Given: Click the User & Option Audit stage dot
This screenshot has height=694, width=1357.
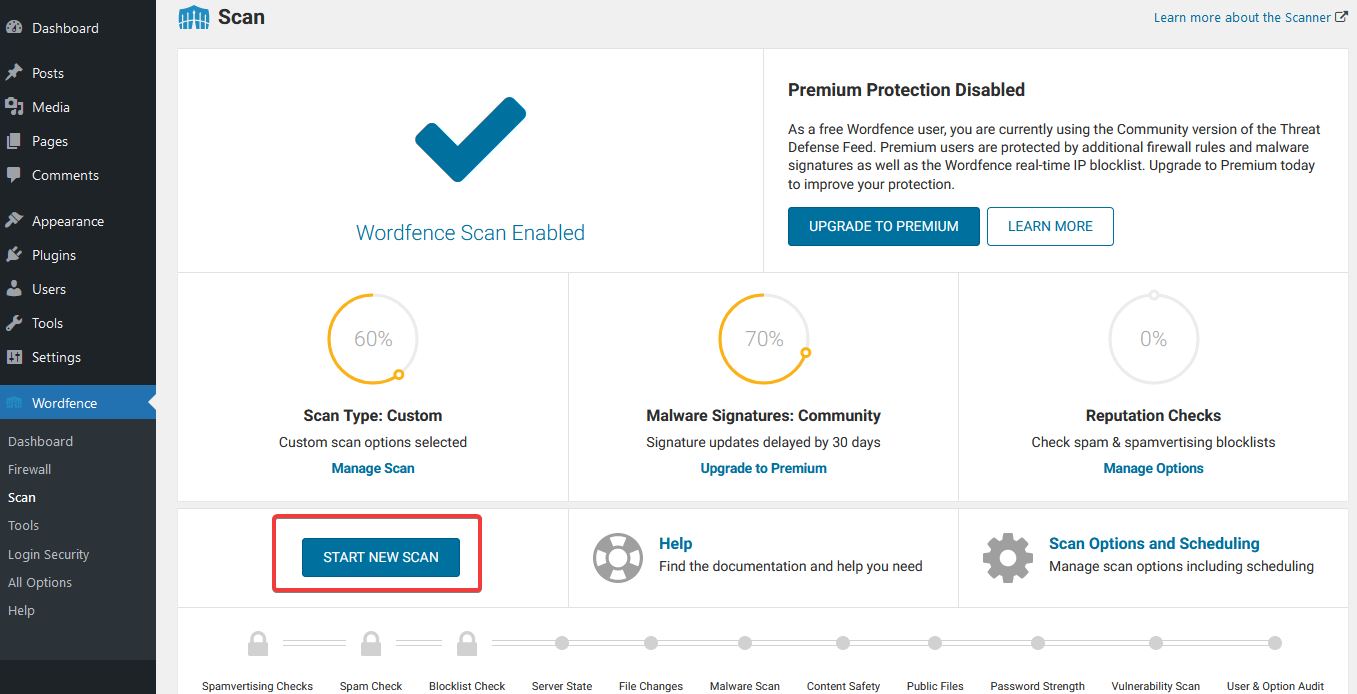Looking at the screenshot, I should click(1275, 643).
